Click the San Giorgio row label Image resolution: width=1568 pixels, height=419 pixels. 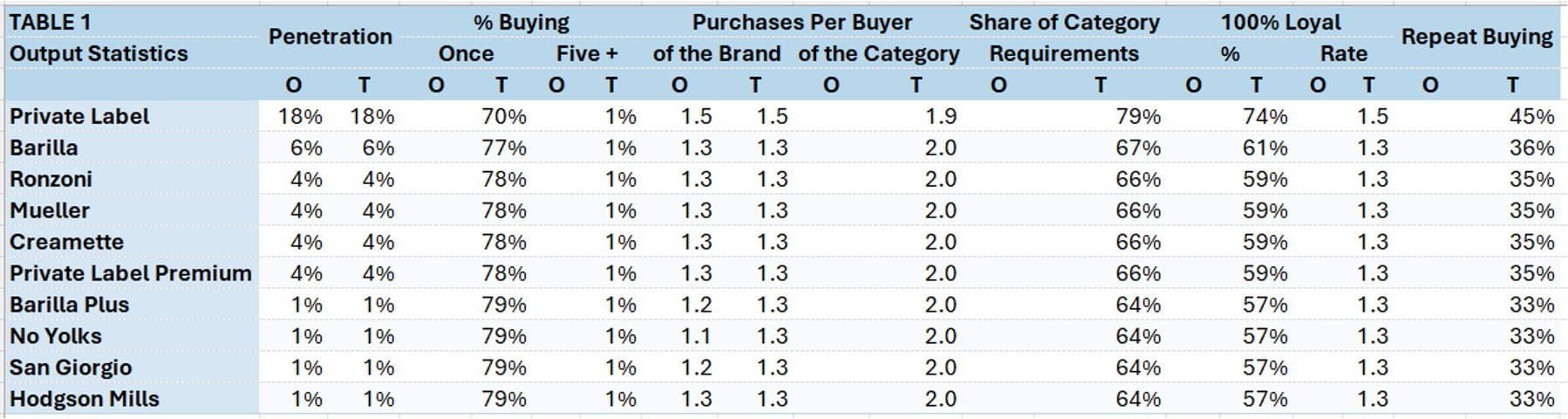[x=71, y=368]
